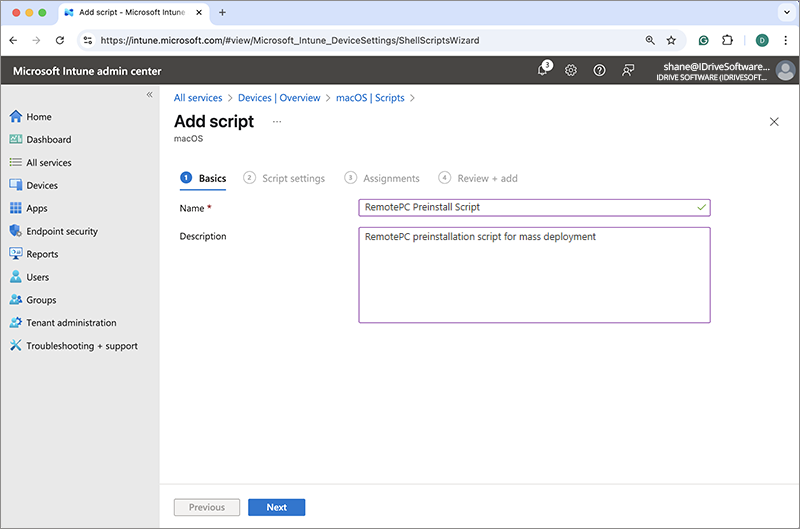
Task: Bookmark this page with the star icon
Action: coord(671,40)
